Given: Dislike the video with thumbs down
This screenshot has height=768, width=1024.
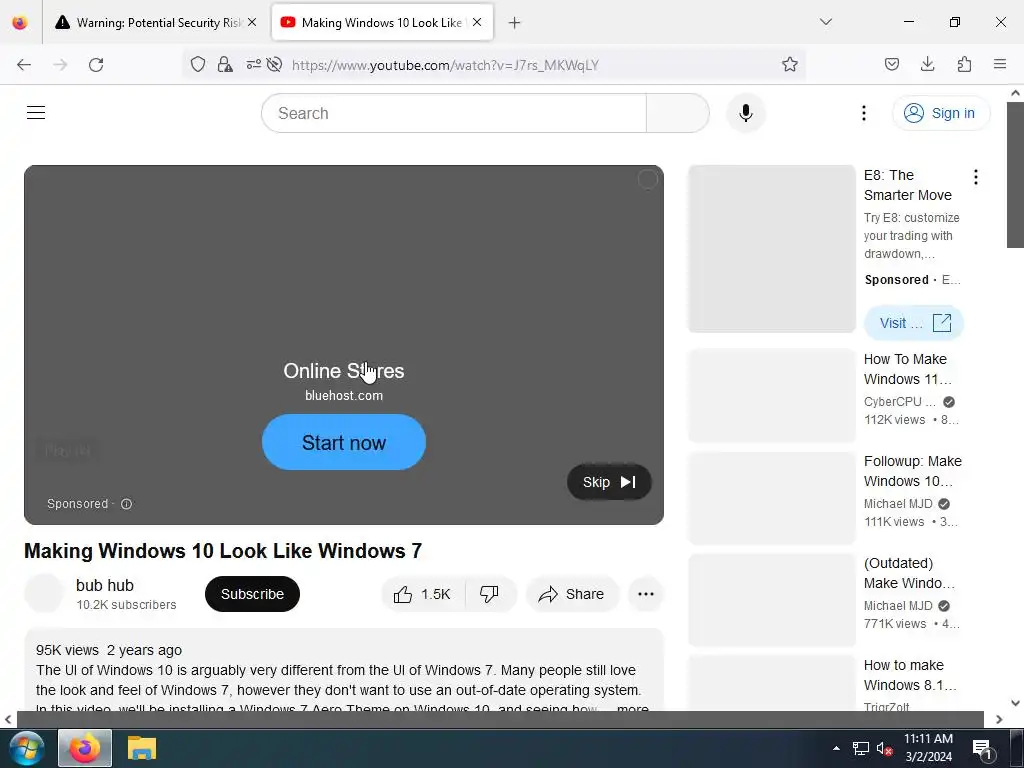Looking at the screenshot, I should point(489,594).
